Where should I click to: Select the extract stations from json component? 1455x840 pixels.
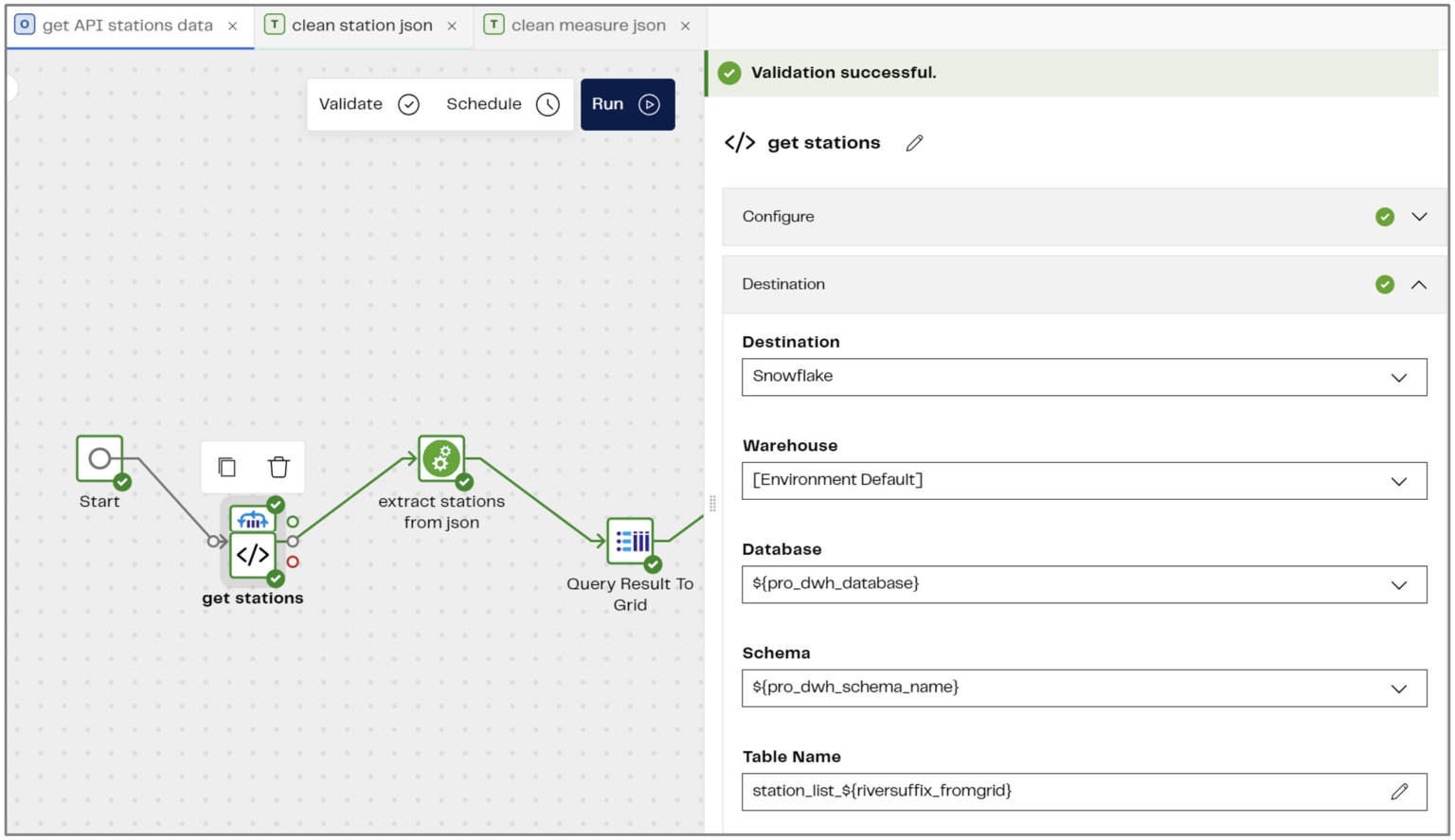(440, 458)
